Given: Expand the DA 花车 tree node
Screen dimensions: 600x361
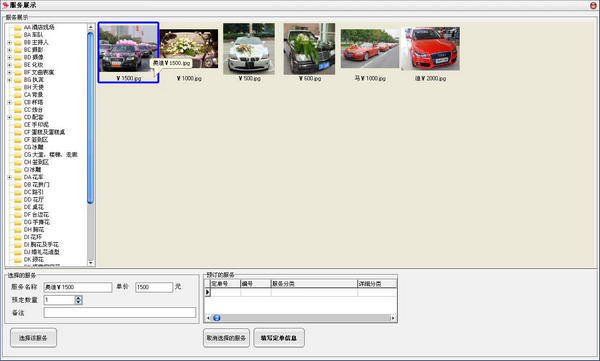Looking at the screenshot, I should (10, 177).
